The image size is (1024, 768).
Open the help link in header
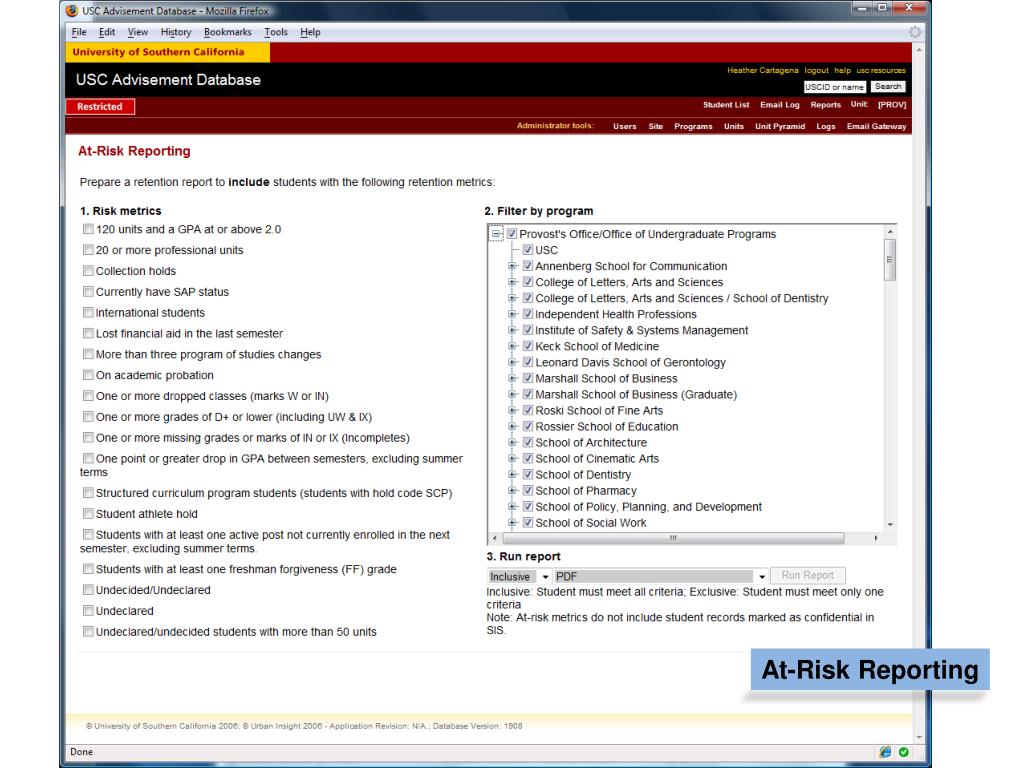tap(842, 71)
